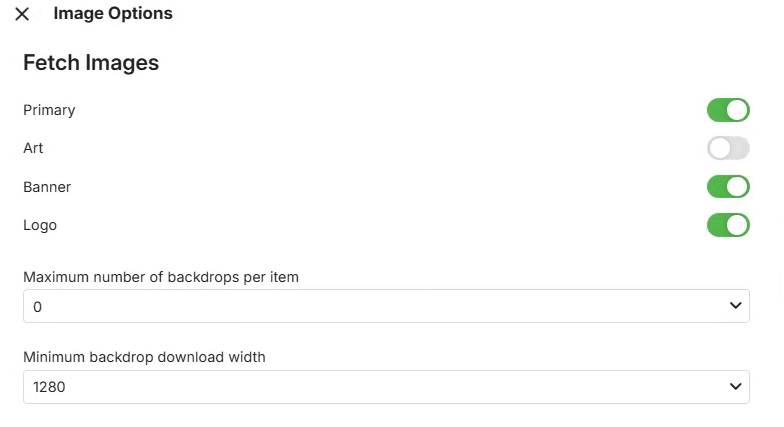Viewport: 784px width, 427px height.
Task: Switch off the Logo toggle
Action: point(728,225)
